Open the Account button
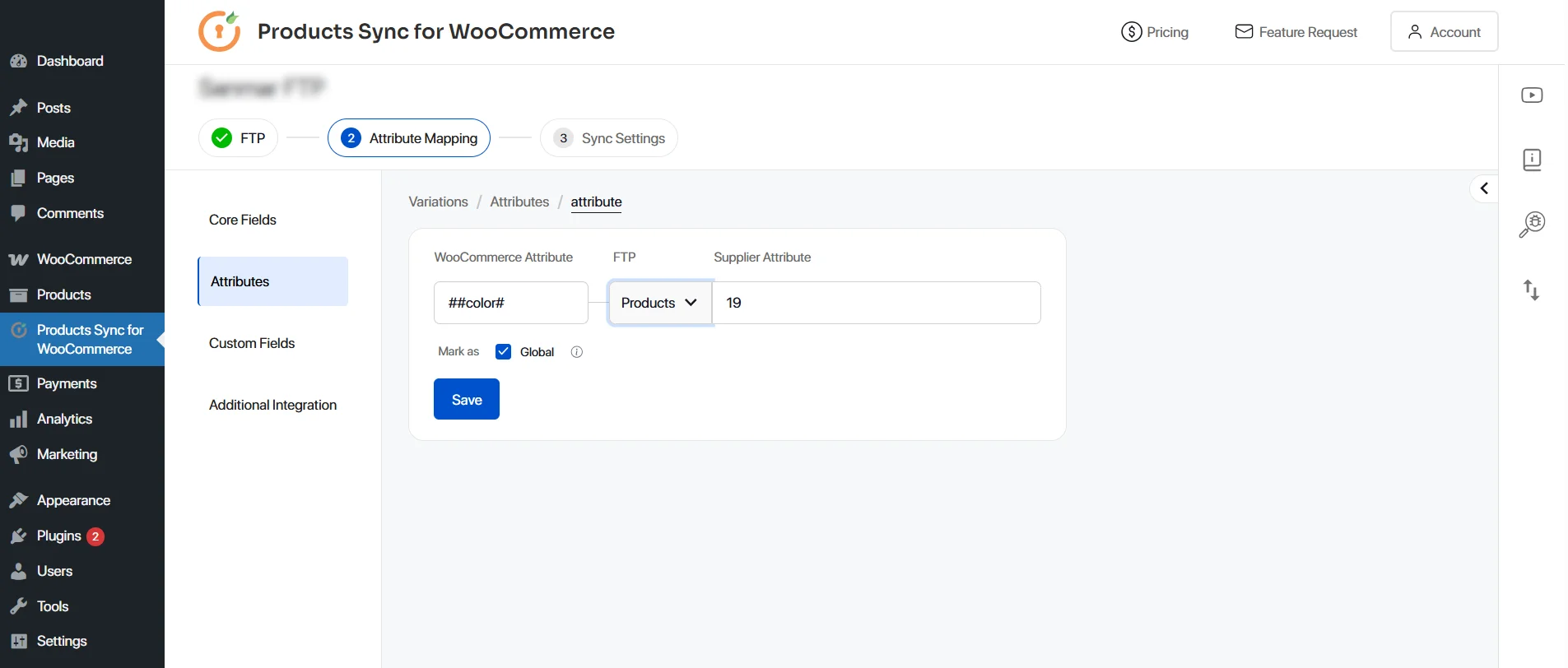The width and height of the screenshot is (1568, 668). (x=1444, y=31)
